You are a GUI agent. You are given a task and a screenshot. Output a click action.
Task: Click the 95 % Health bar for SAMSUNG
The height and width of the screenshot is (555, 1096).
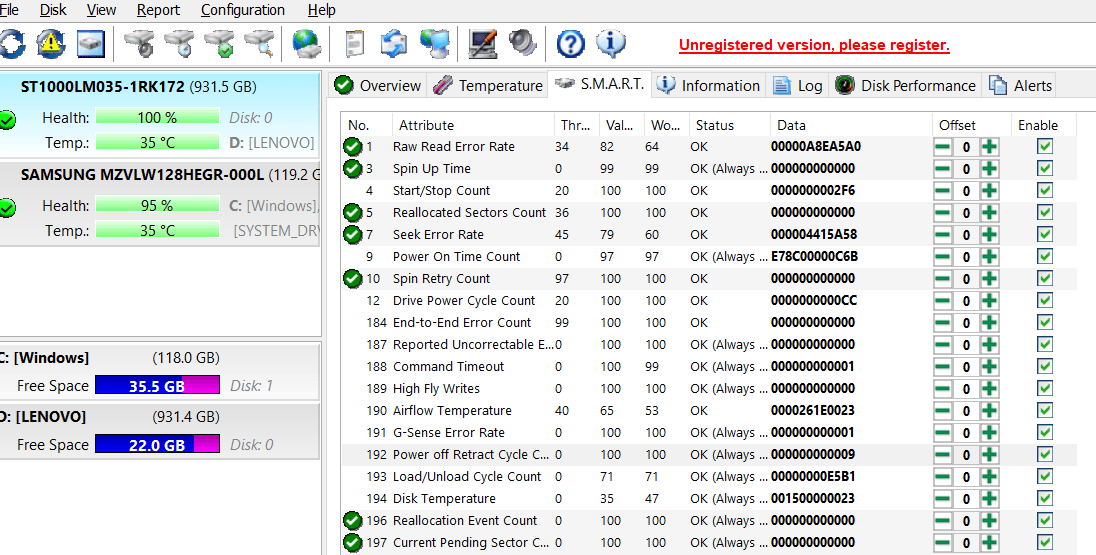pos(157,206)
